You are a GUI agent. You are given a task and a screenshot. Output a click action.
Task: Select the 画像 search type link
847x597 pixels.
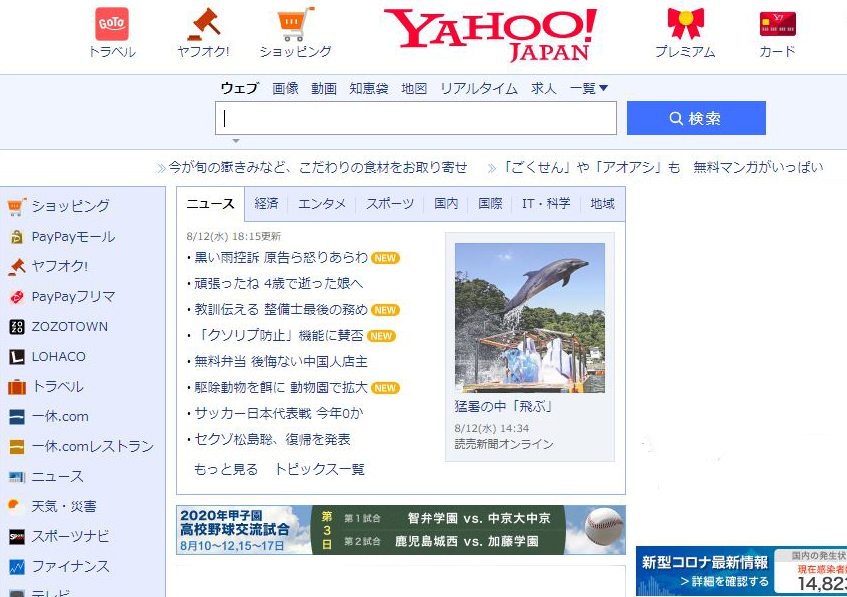pos(285,88)
